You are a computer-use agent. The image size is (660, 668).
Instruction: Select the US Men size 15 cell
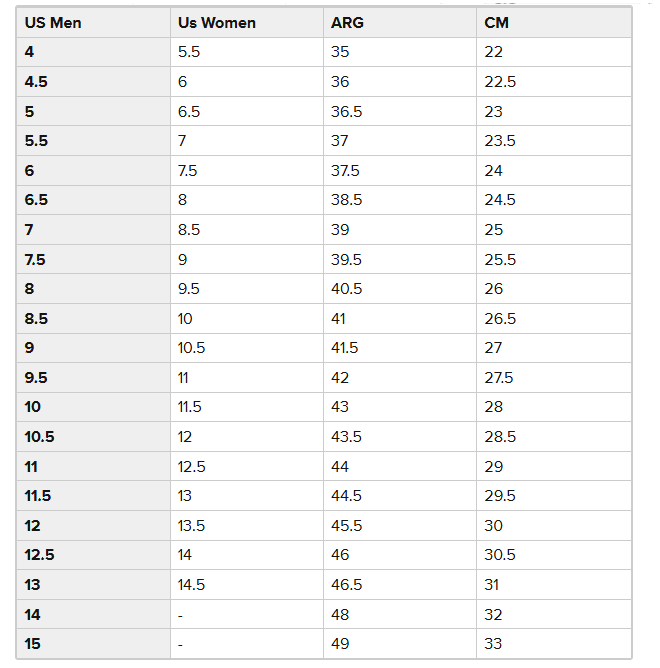[x=33, y=644]
